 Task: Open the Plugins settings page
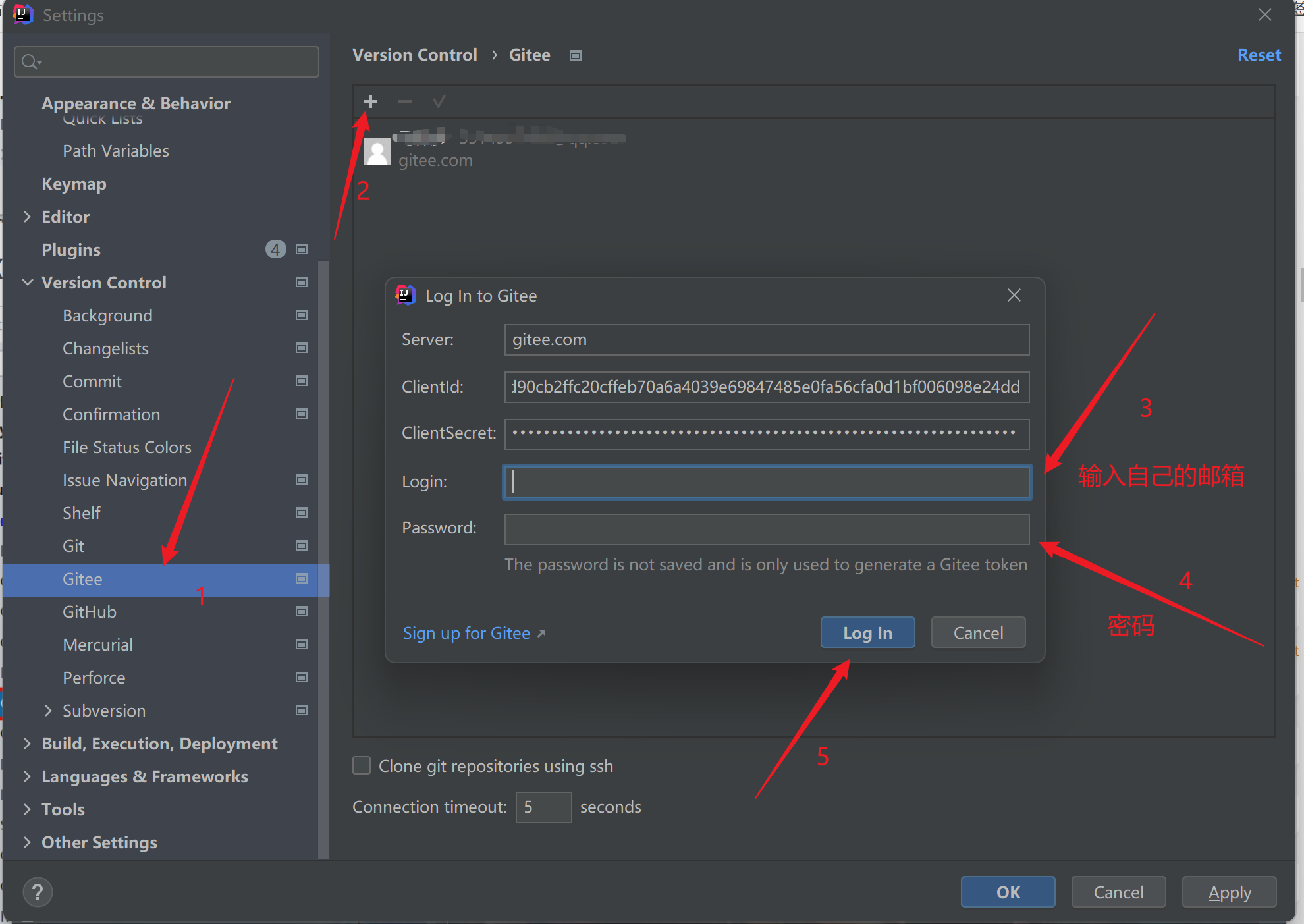coord(71,250)
